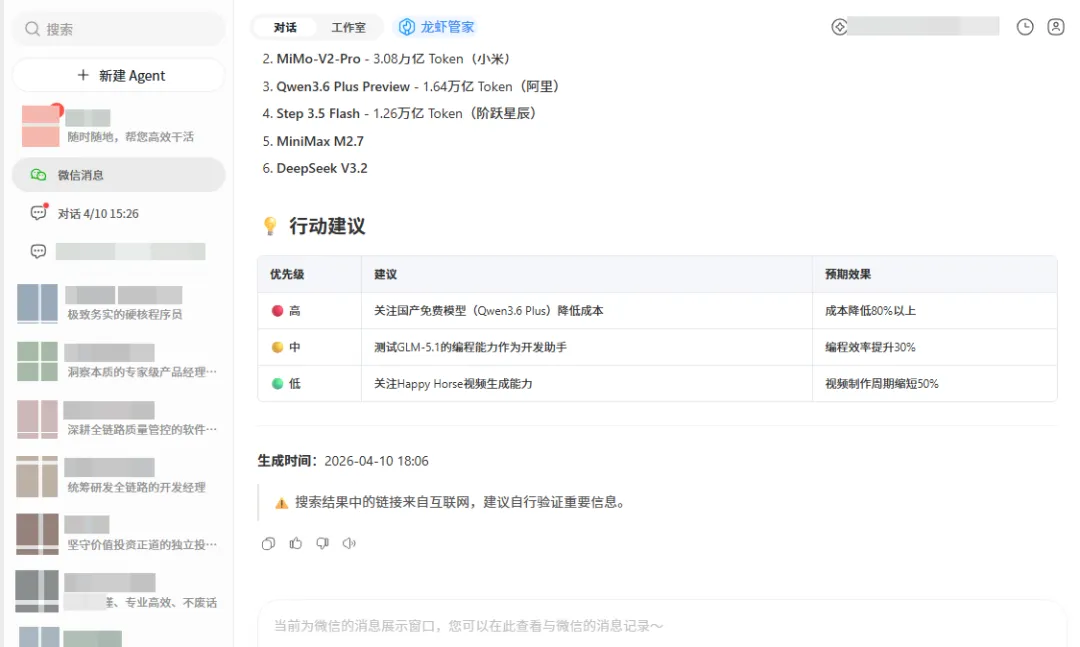The width and height of the screenshot is (1080, 647).
Task: Switch to the 工作室 tab
Action: point(348,28)
